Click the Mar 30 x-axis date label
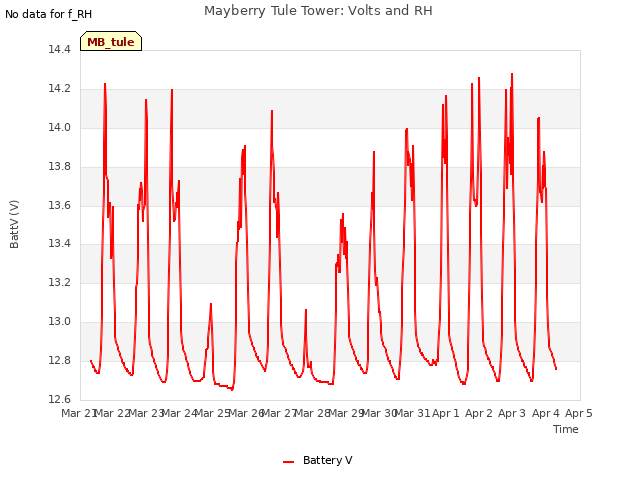The image size is (640, 480). [x=379, y=413]
